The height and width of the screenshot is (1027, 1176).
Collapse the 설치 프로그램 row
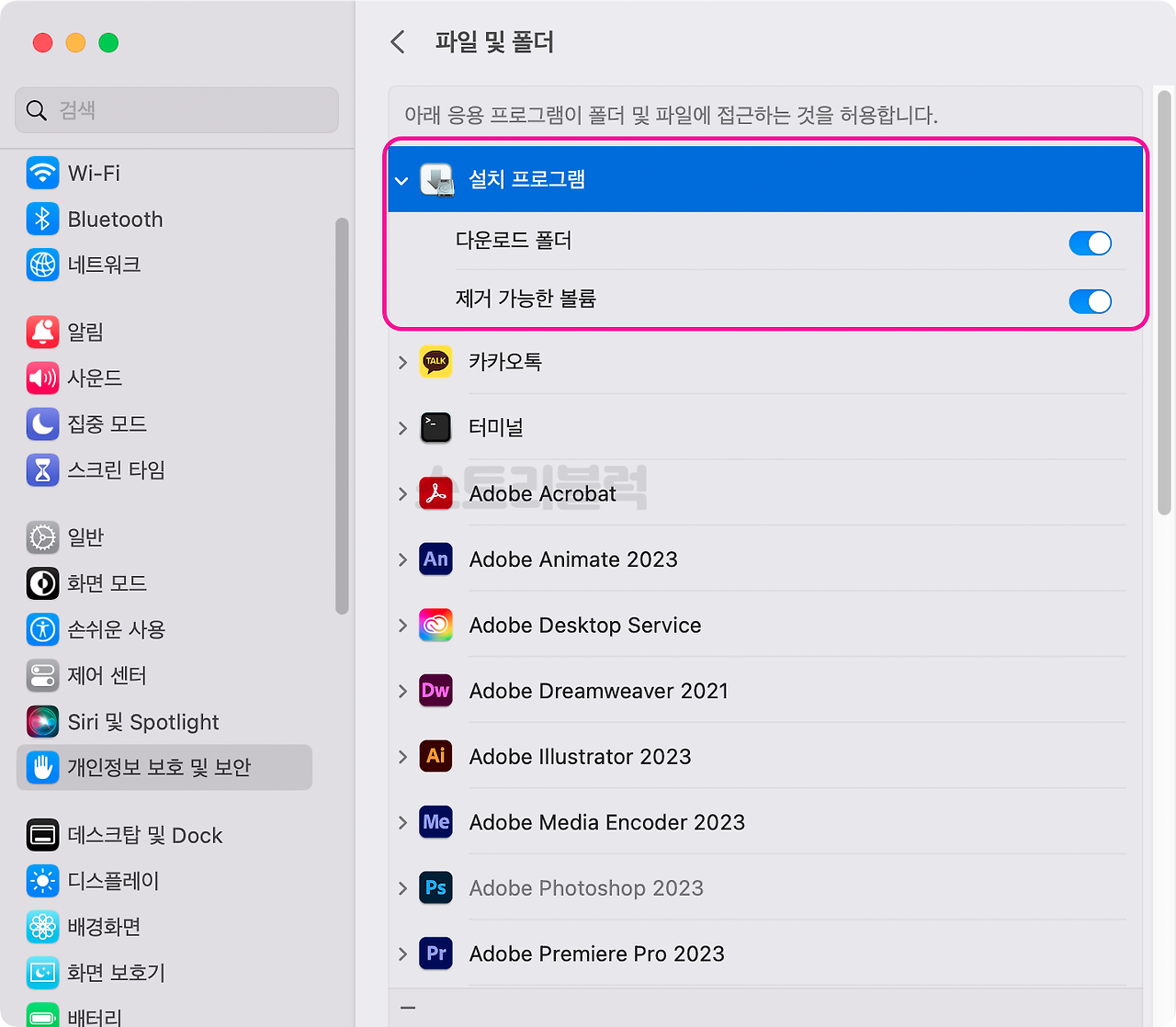click(401, 181)
